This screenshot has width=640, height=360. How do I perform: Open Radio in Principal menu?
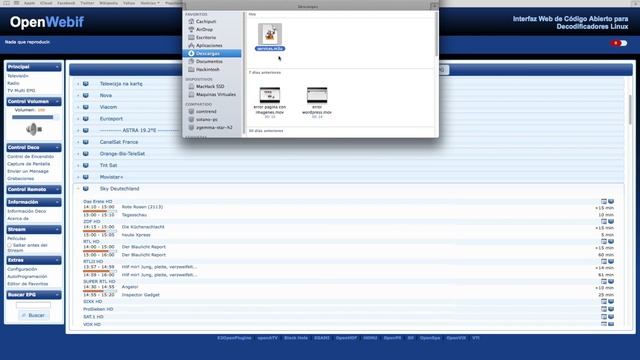pos(13,83)
